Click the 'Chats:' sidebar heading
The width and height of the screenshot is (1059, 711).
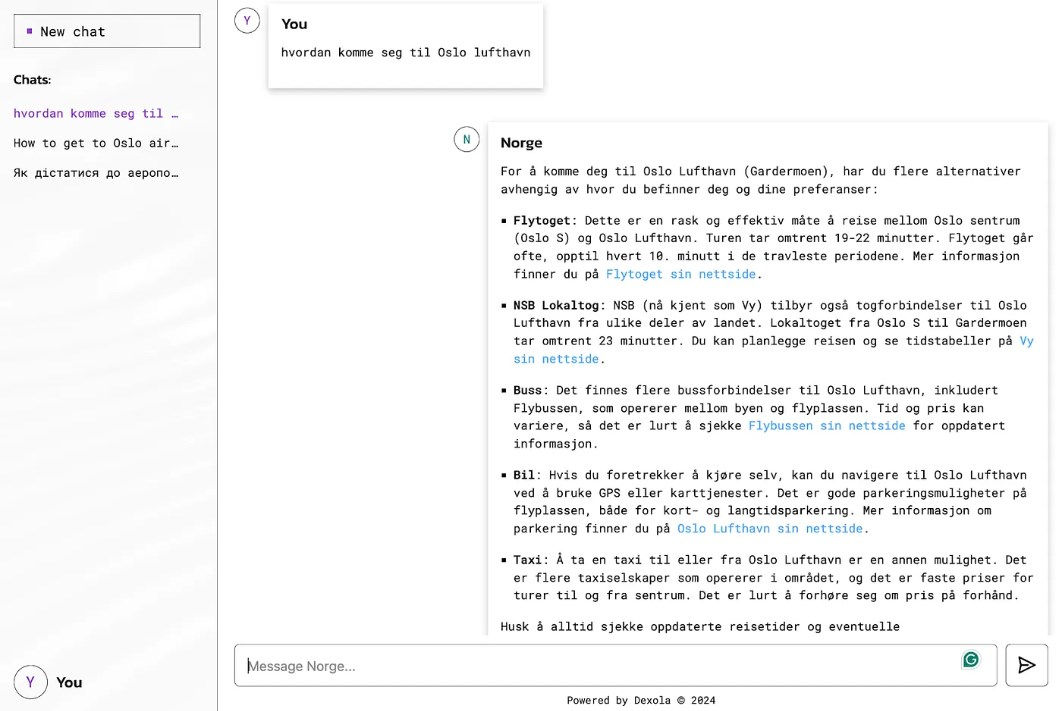pos(32,80)
